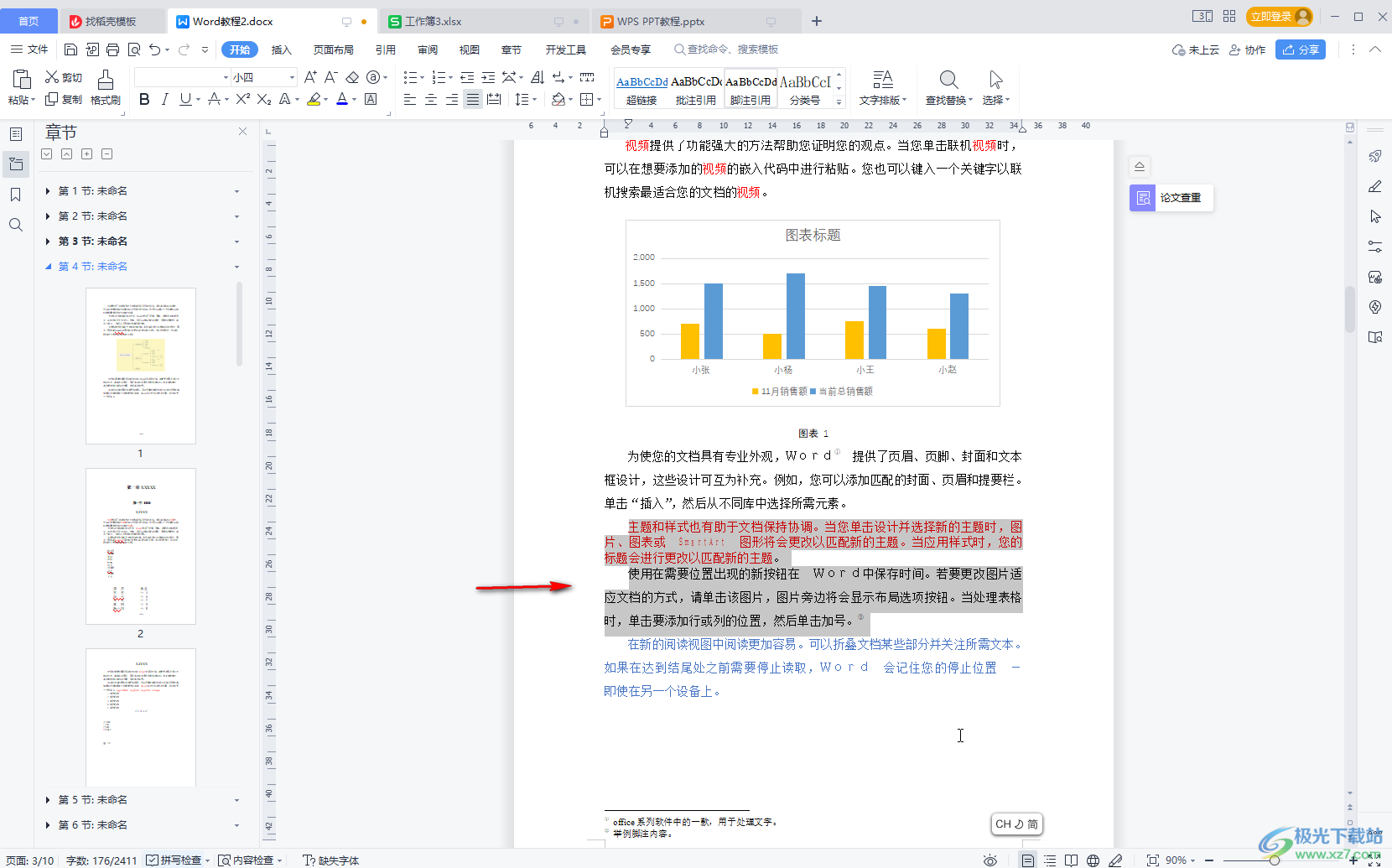The height and width of the screenshot is (868, 1392).
Task: Open Print Preview icon
Action: point(134,49)
